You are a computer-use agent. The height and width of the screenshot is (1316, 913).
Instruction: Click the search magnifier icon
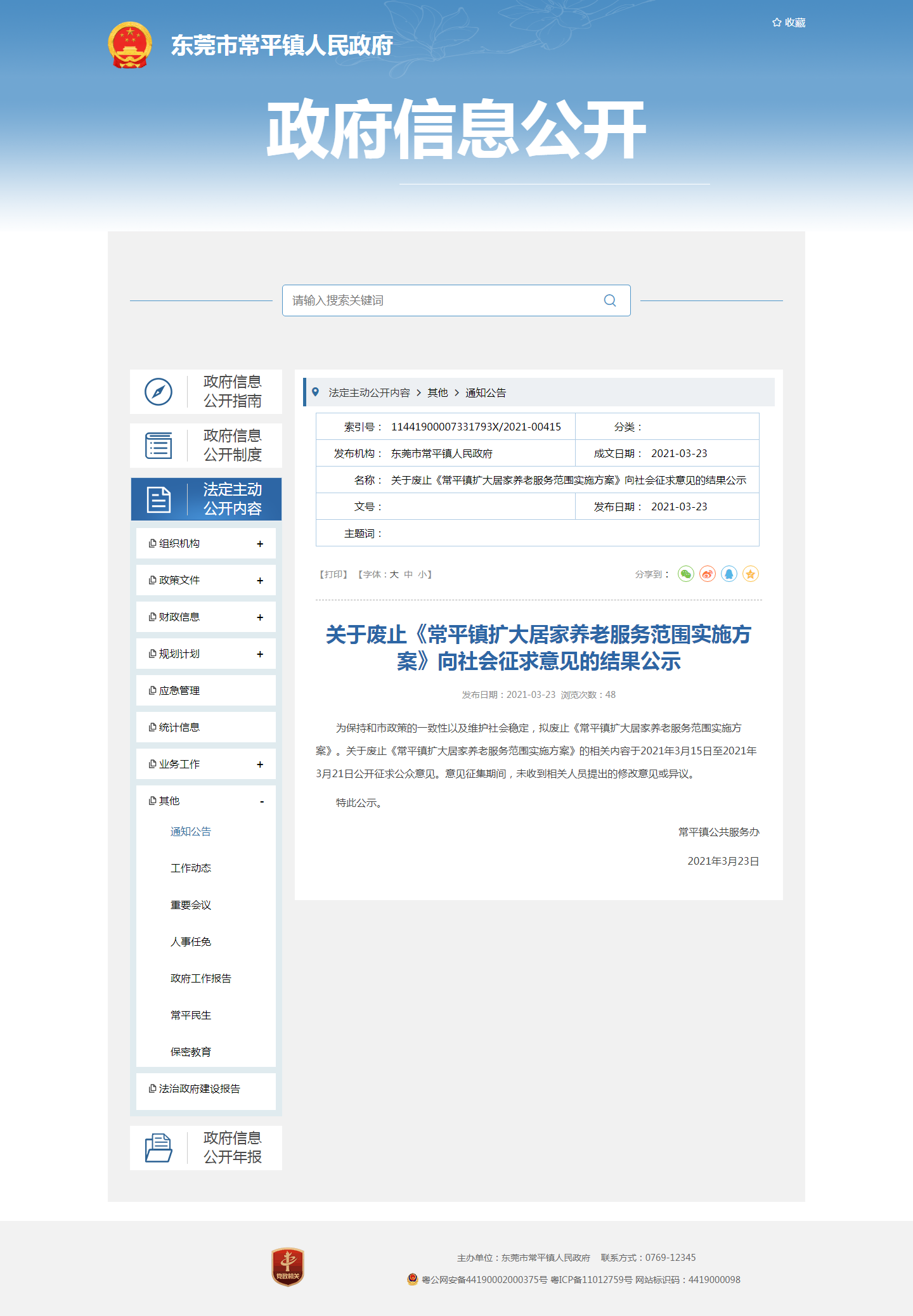[610, 300]
